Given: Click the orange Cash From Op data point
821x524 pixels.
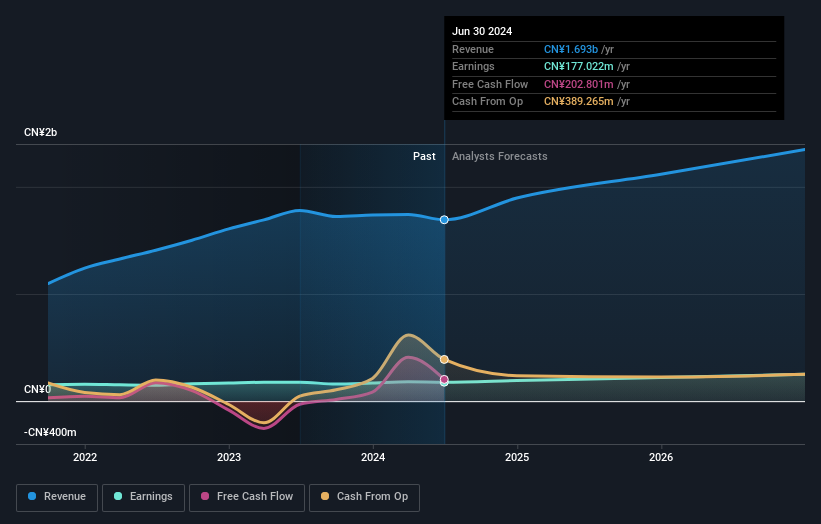Looking at the screenshot, I should [x=444, y=360].
